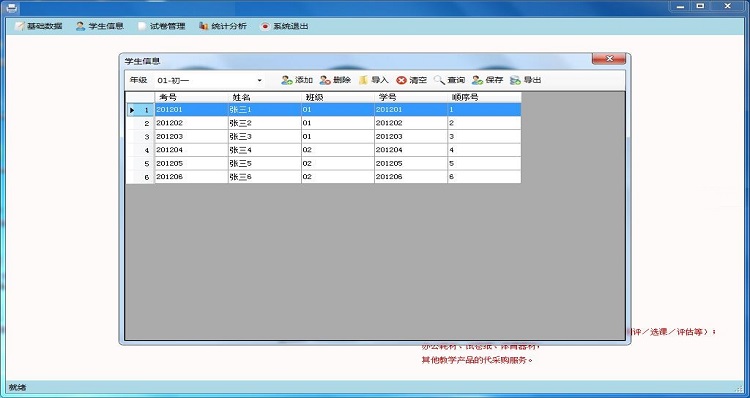The width and height of the screenshot is (750, 398).
Task: Open the 基础数据 menu
Action: pyautogui.click(x=38, y=26)
